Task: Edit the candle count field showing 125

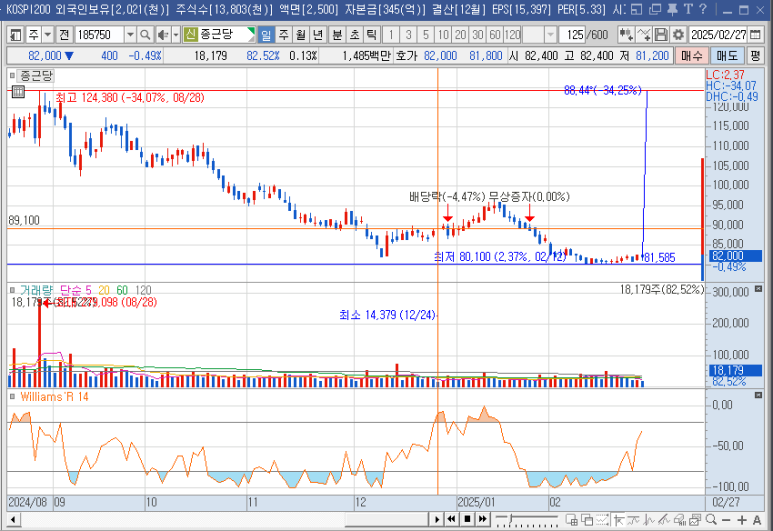Action: coord(574,35)
